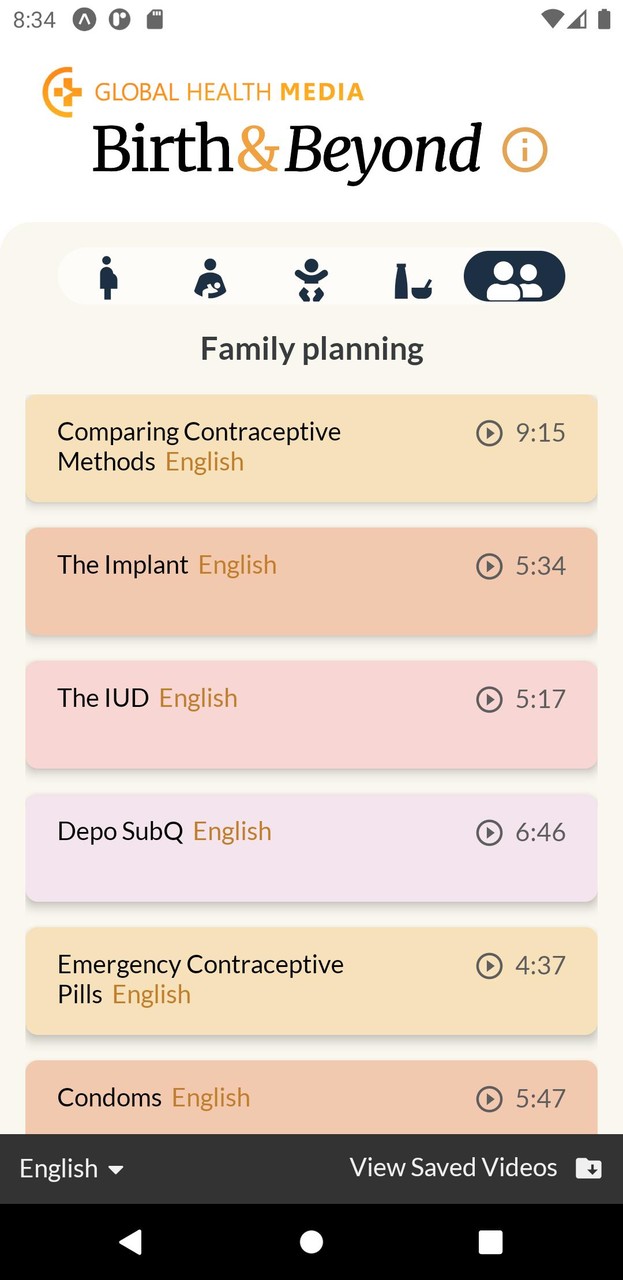Tap the Android back navigation button
The height and width of the screenshot is (1280, 623).
click(x=131, y=1242)
